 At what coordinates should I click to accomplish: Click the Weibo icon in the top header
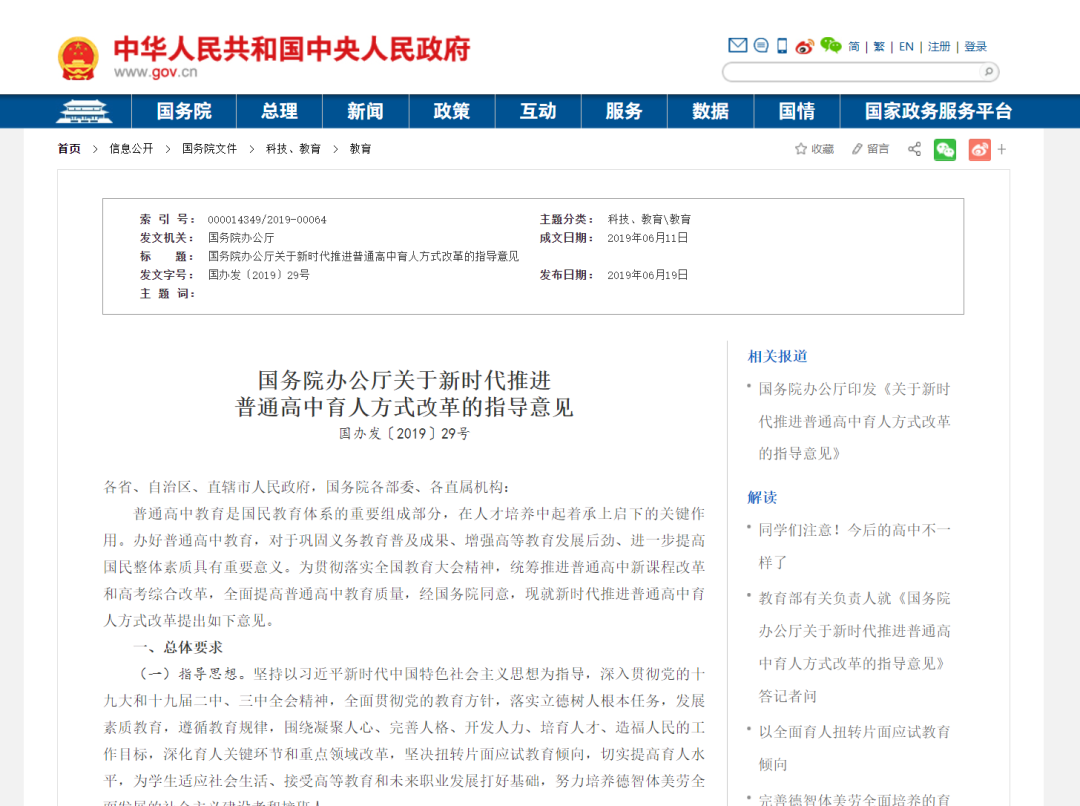pyautogui.click(x=804, y=46)
